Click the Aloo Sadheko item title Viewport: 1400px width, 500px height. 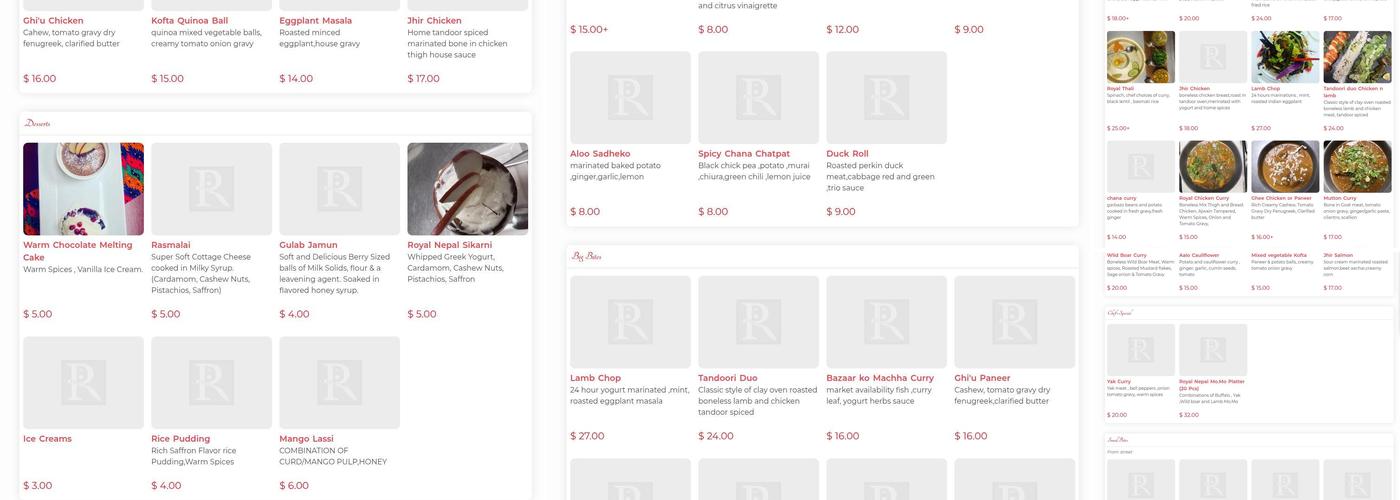pyautogui.click(x=600, y=154)
